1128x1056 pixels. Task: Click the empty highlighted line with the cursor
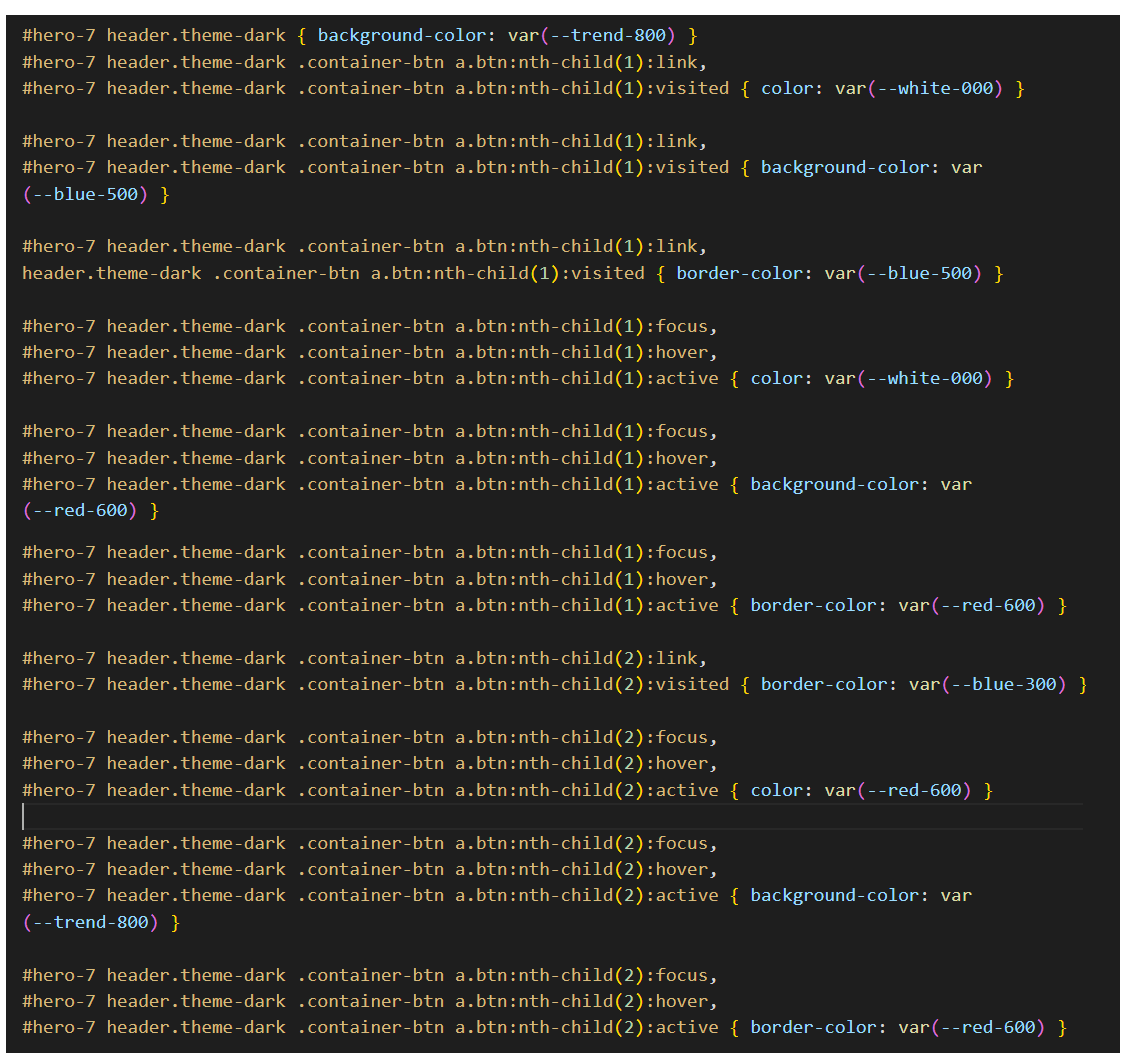(500, 817)
